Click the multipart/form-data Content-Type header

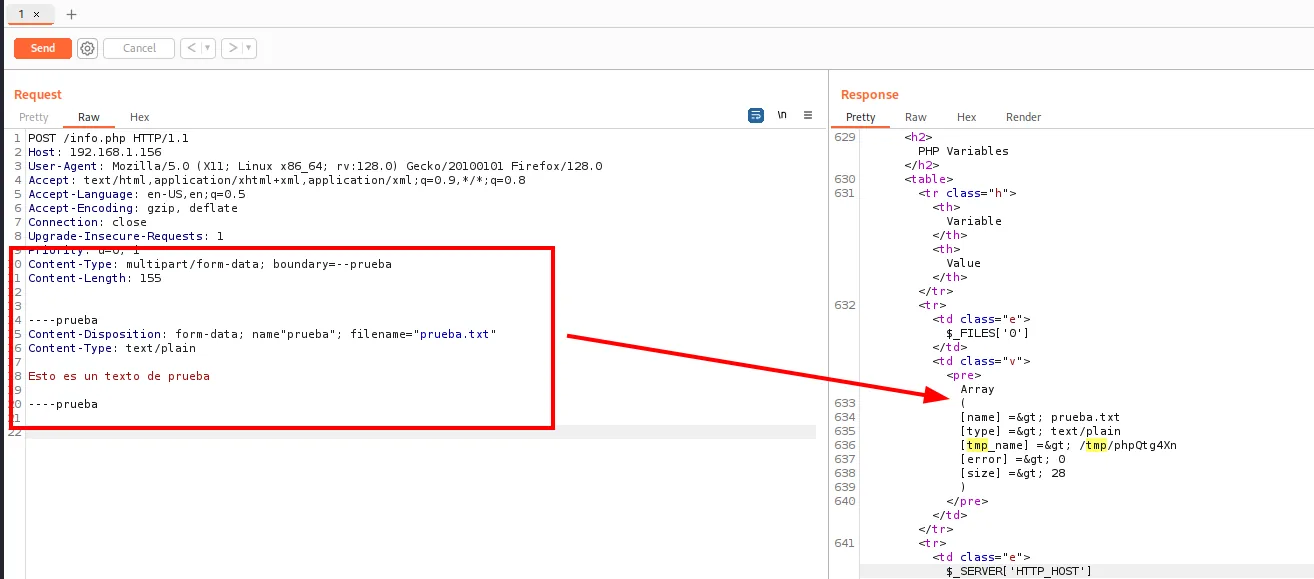[x=210, y=264]
